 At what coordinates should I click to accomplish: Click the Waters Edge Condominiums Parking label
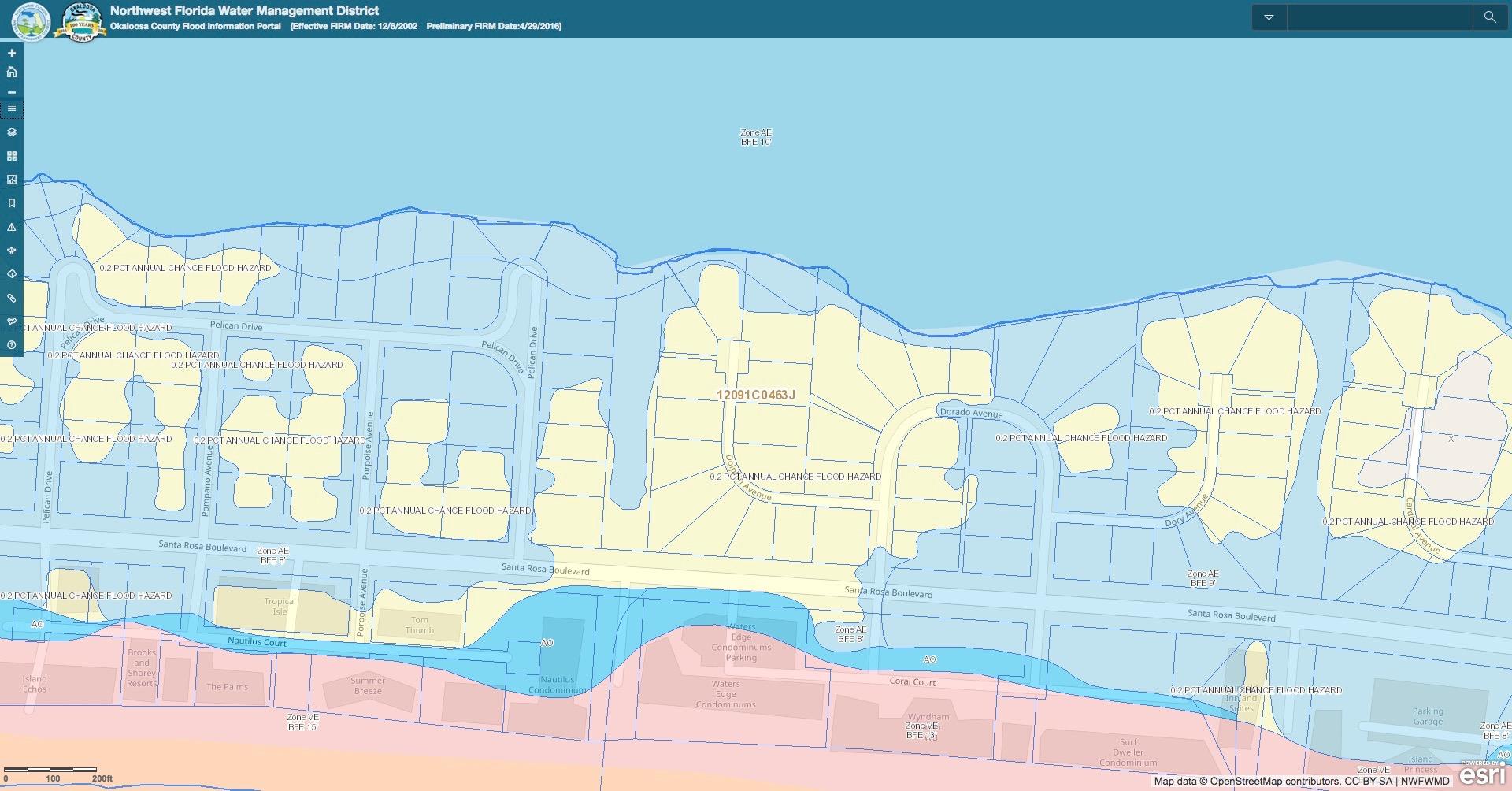tap(741, 642)
